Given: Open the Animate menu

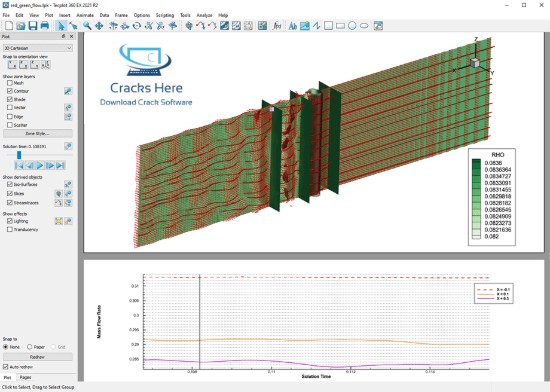Looking at the screenshot, I should pyautogui.click(x=85, y=15).
